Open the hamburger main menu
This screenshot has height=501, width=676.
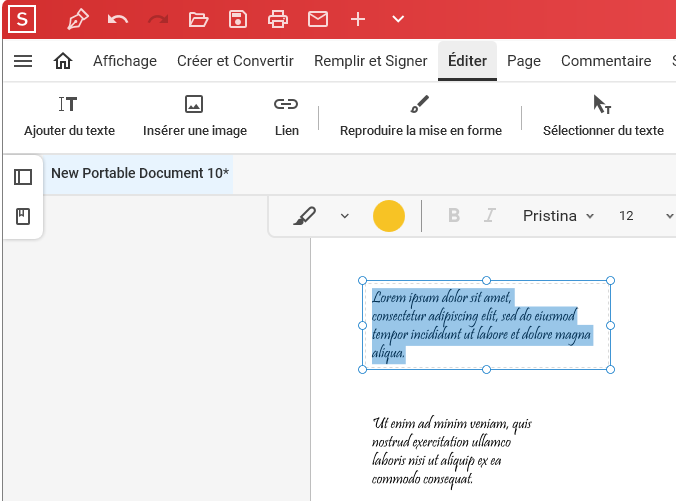pyautogui.click(x=23, y=61)
